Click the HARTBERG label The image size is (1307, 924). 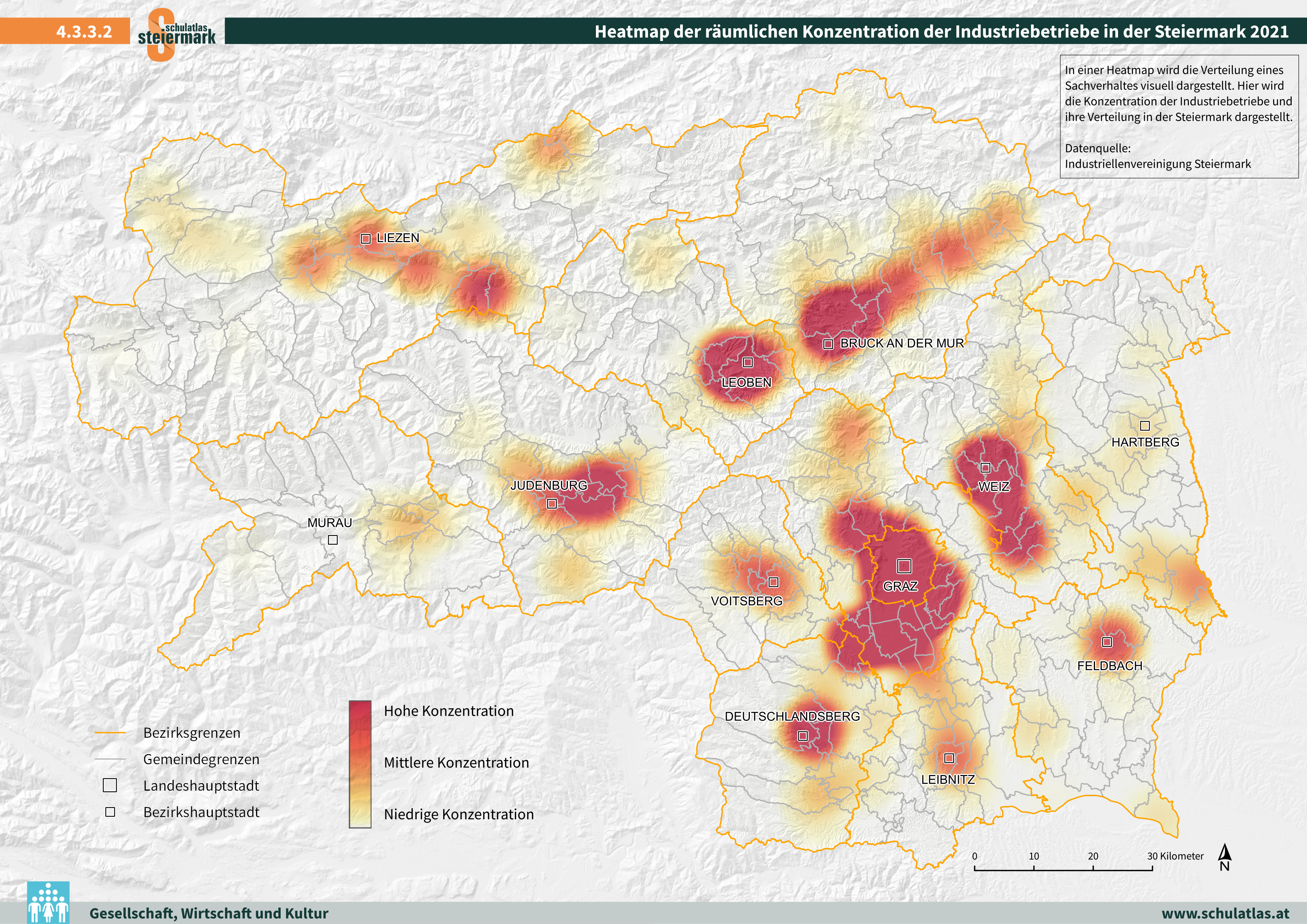[x=1145, y=442]
